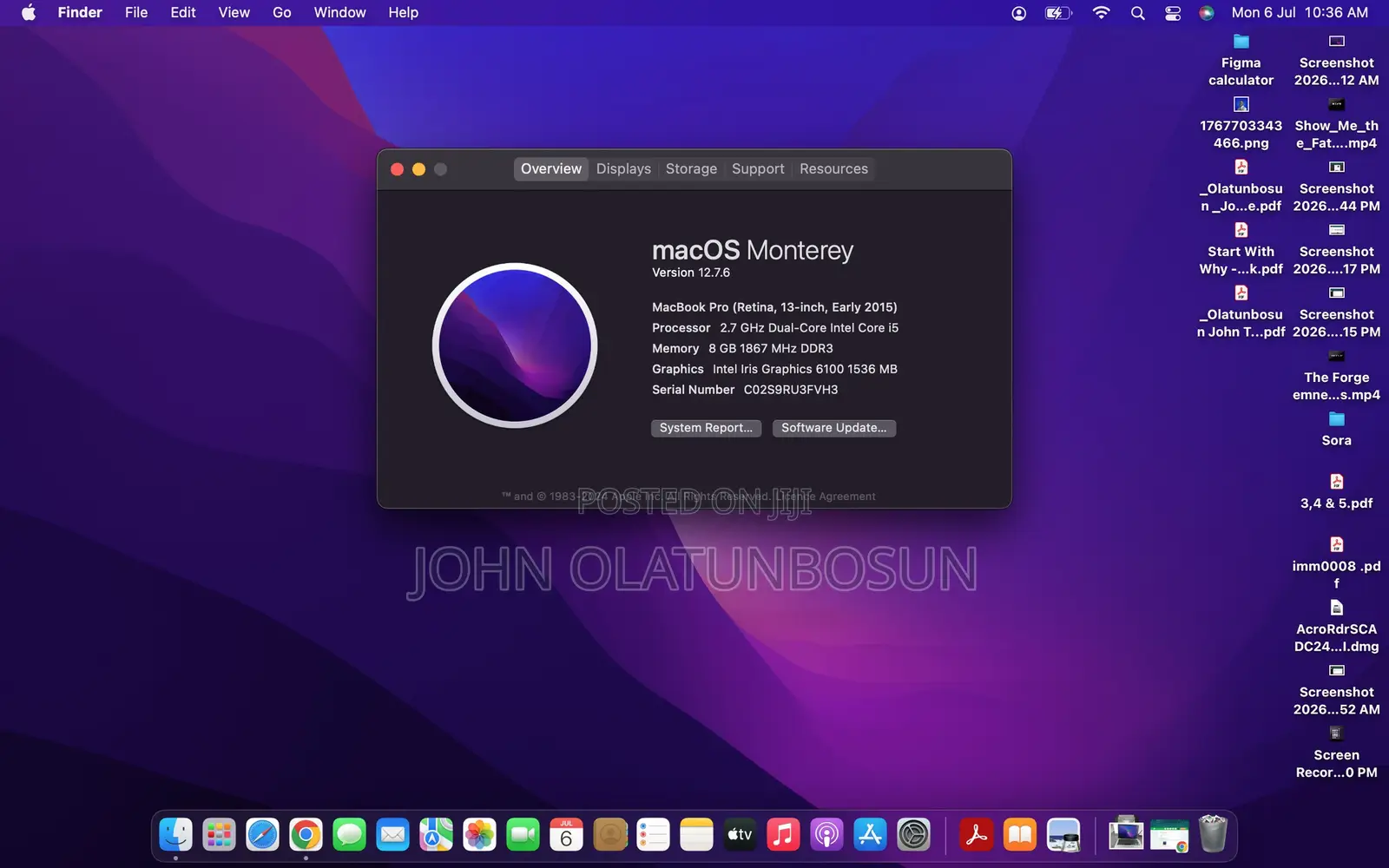This screenshot has height=868, width=1389.
Task: Open the Help menu
Action: coord(403,12)
